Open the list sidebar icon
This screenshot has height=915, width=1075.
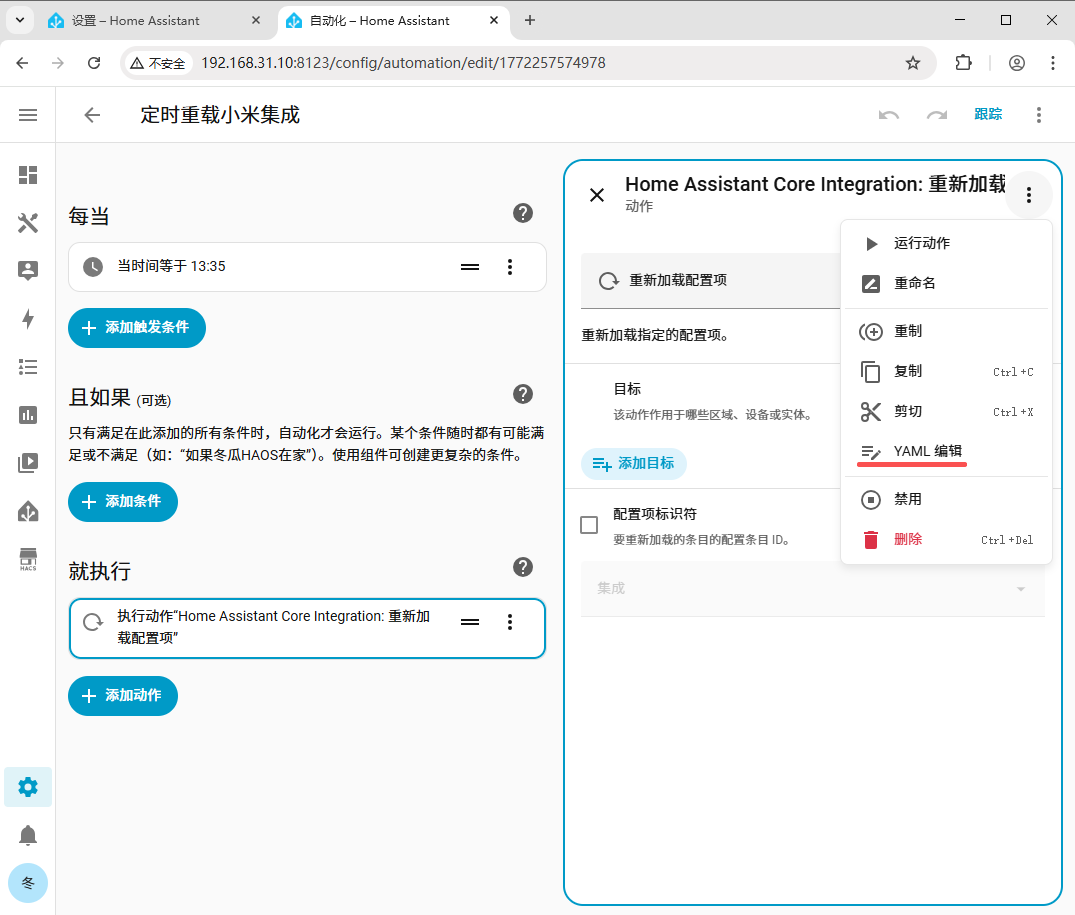click(x=27, y=367)
